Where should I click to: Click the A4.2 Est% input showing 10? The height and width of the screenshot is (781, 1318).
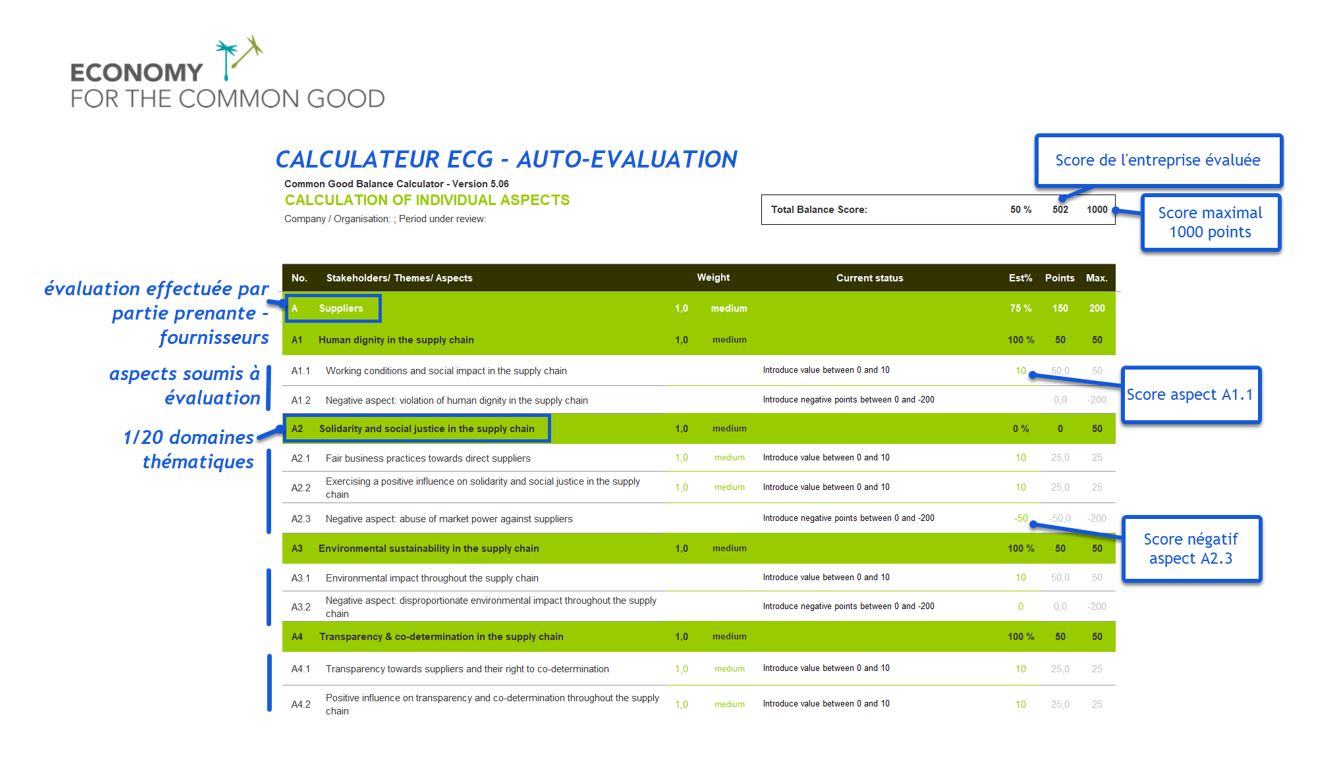1020,704
